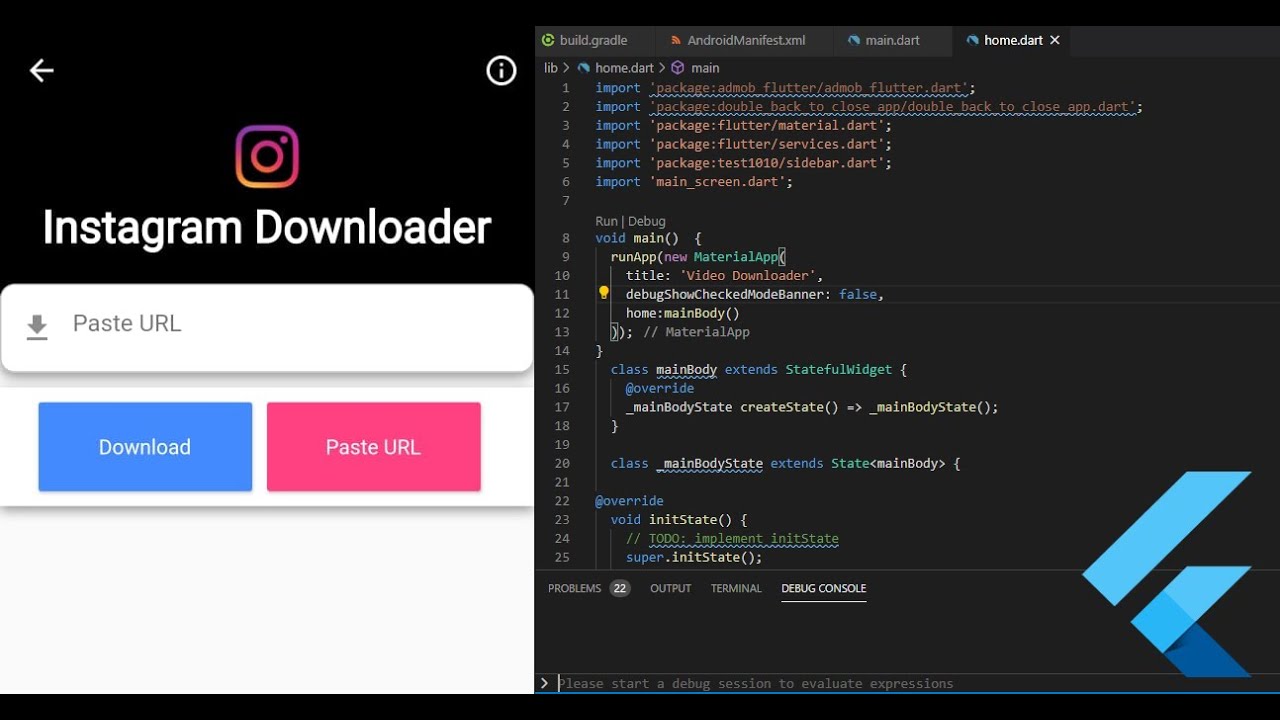Click 'super.initState();' on line 25
Image resolution: width=1280 pixels, height=720 pixels.
pos(694,557)
